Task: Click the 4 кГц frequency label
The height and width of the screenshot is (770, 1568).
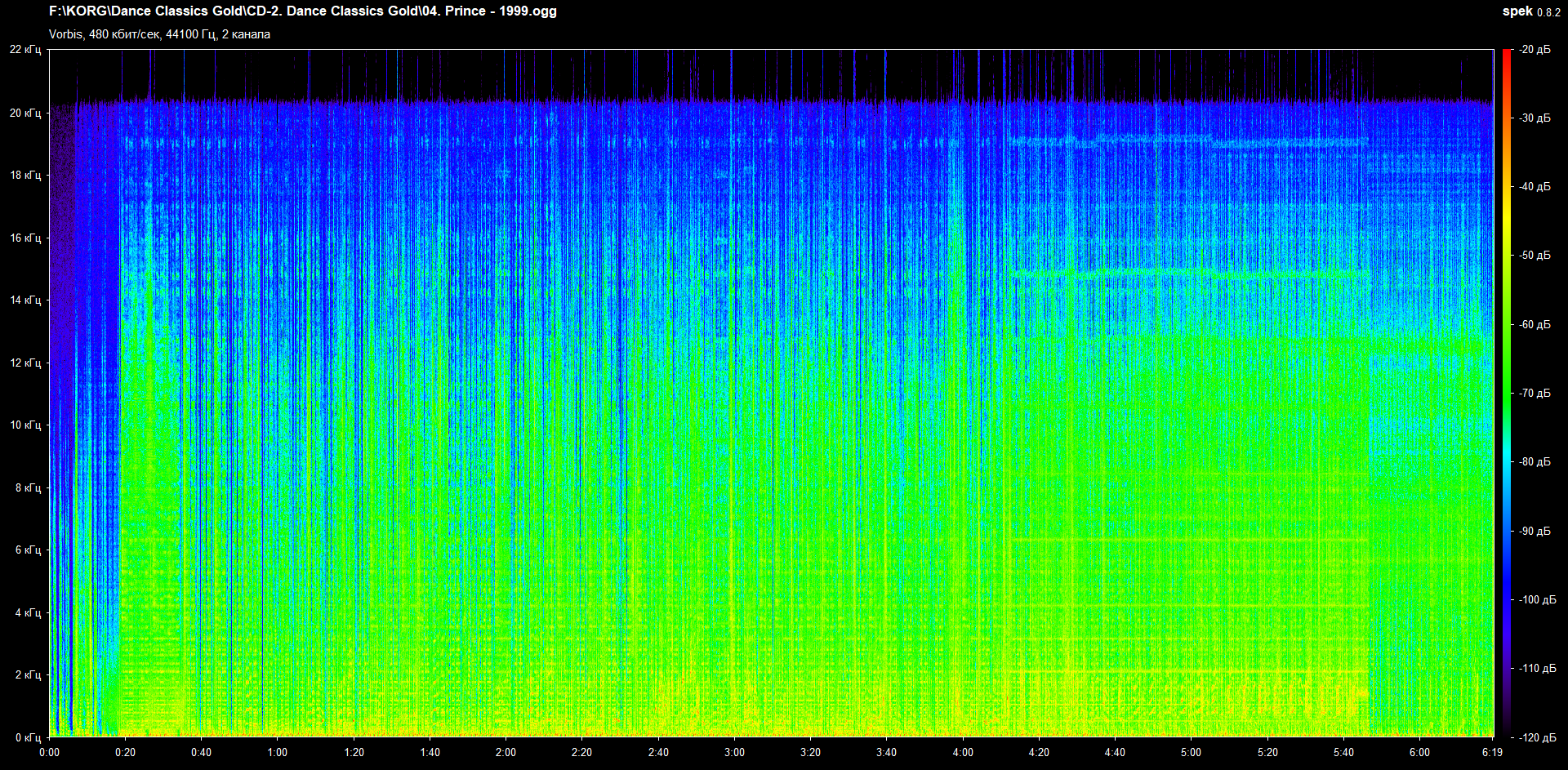Action: tap(28, 612)
